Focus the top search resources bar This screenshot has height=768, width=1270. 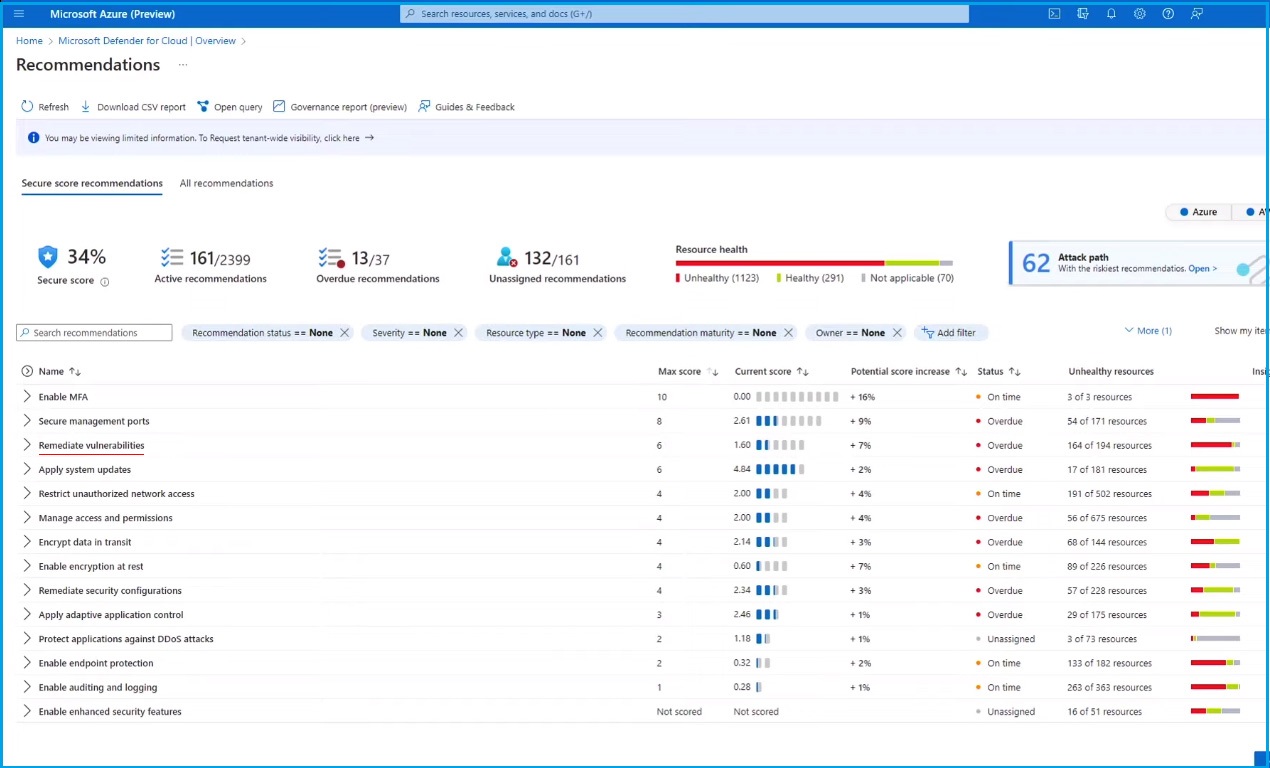click(x=684, y=14)
